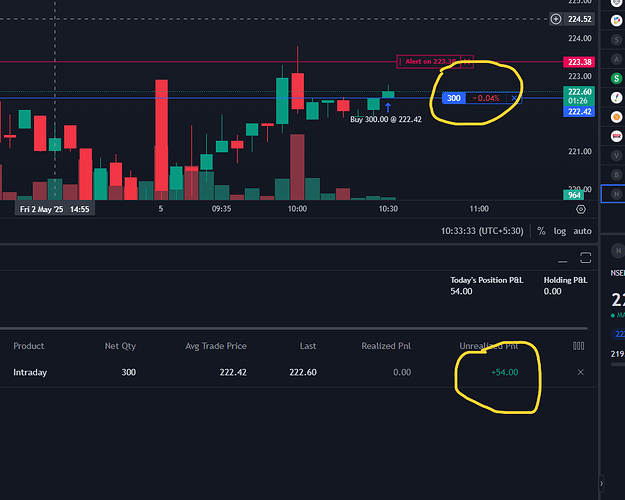
Task: Click the 221.00 price axis label
Action: pyautogui.click(x=580, y=151)
